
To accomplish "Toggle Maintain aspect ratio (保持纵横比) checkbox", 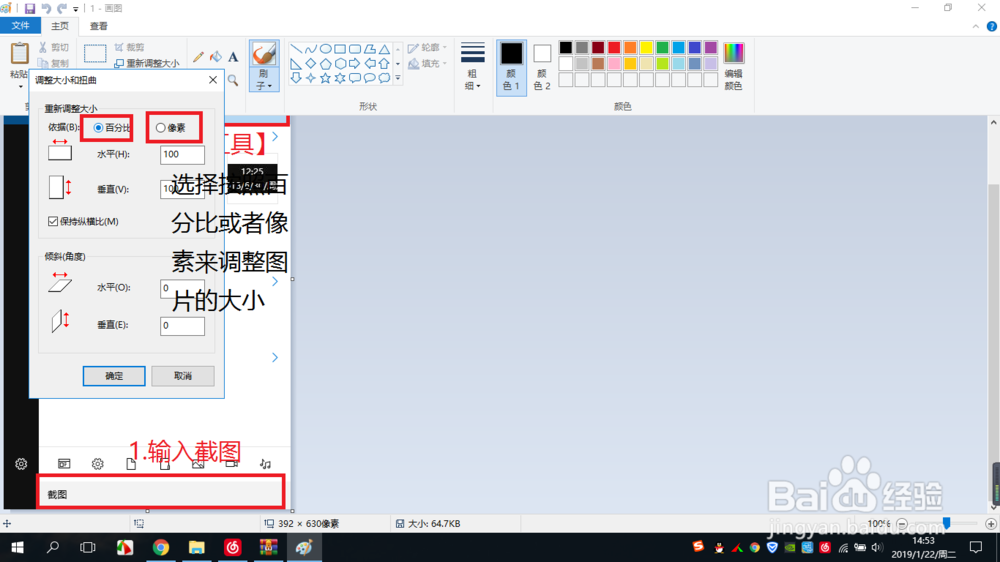I will [53, 221].
